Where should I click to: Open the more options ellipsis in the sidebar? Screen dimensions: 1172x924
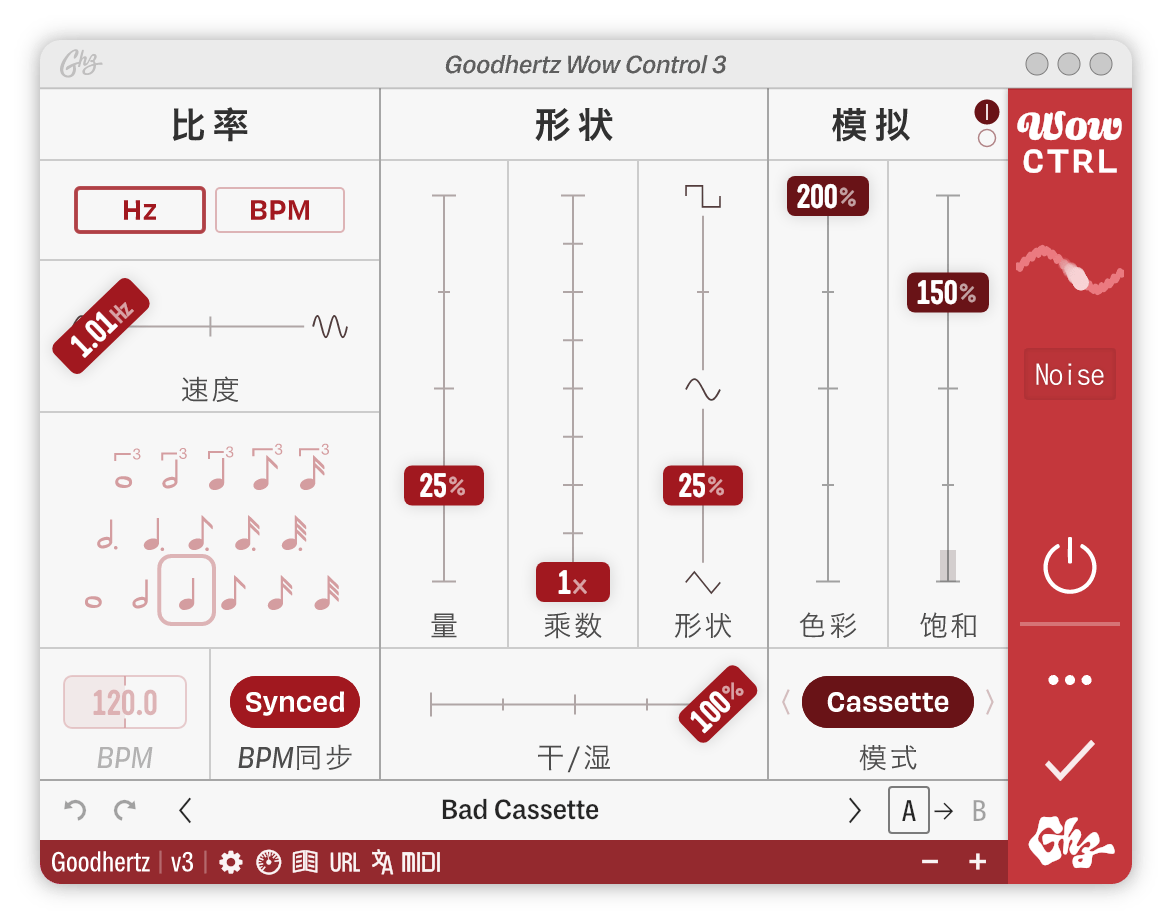point(1069,679)
